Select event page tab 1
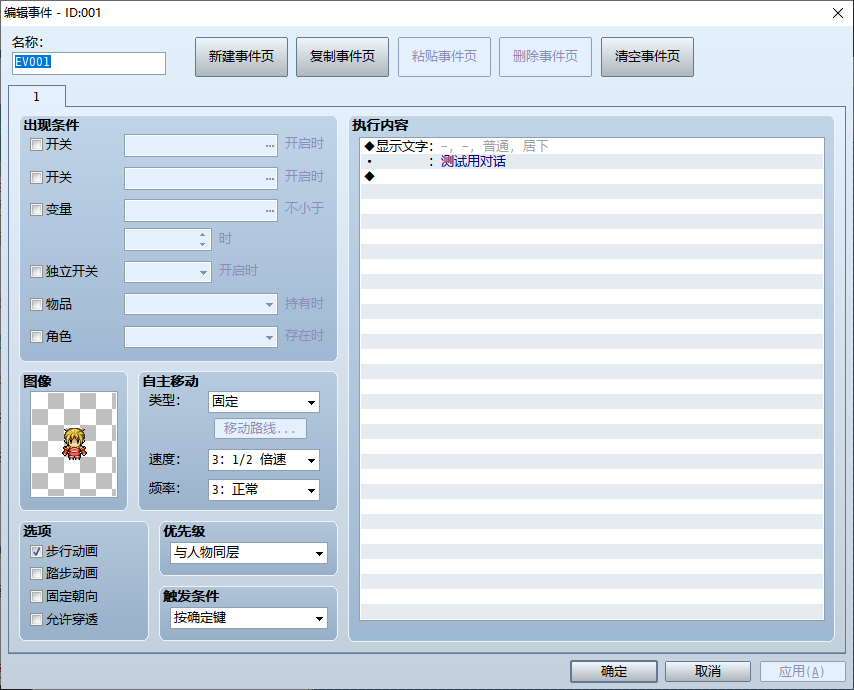The height and width of the screenshot is (690, 854). click(37, 97)
